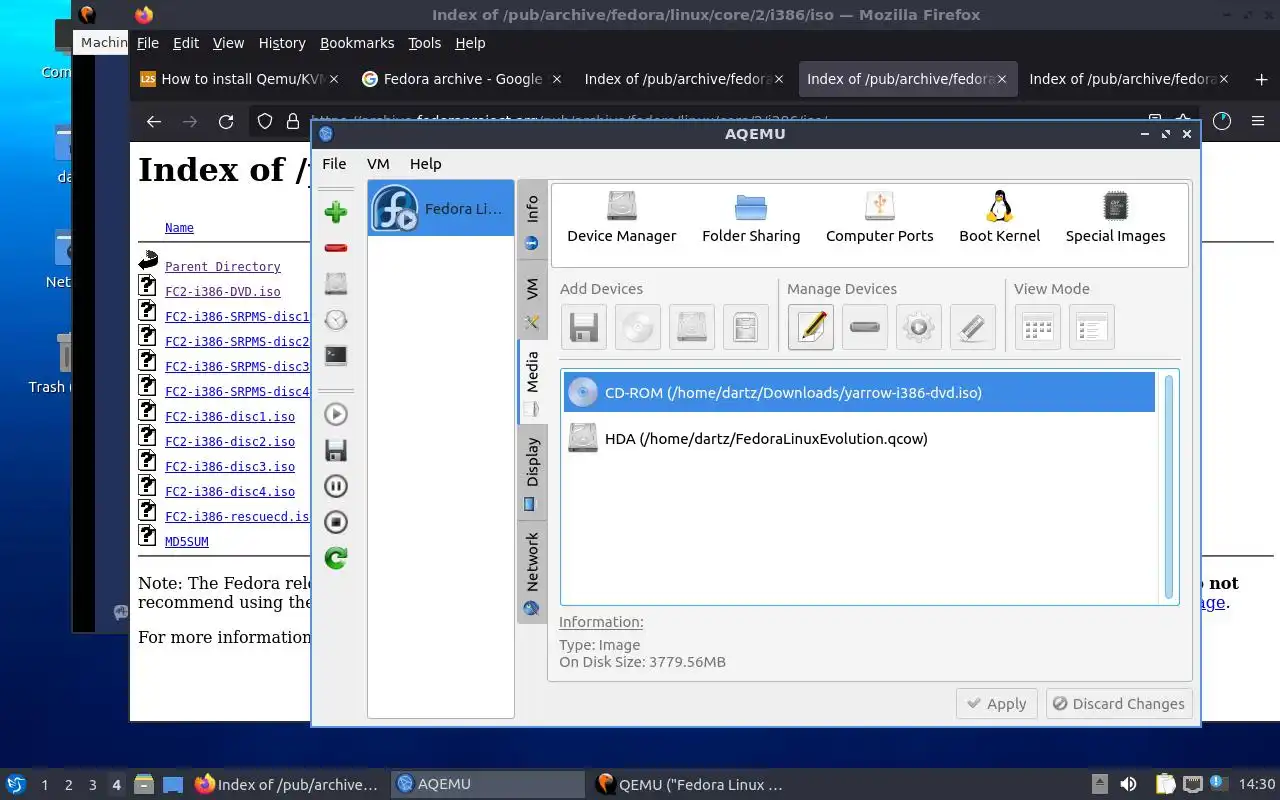This screenshot has height=800, width=1280.
Task: Click the Apply button
Action: pyautogui.click(x=996, y=704)
